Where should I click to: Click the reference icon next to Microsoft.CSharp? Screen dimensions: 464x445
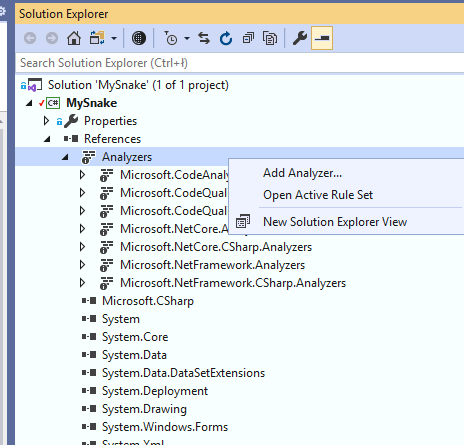pos(89,301)
